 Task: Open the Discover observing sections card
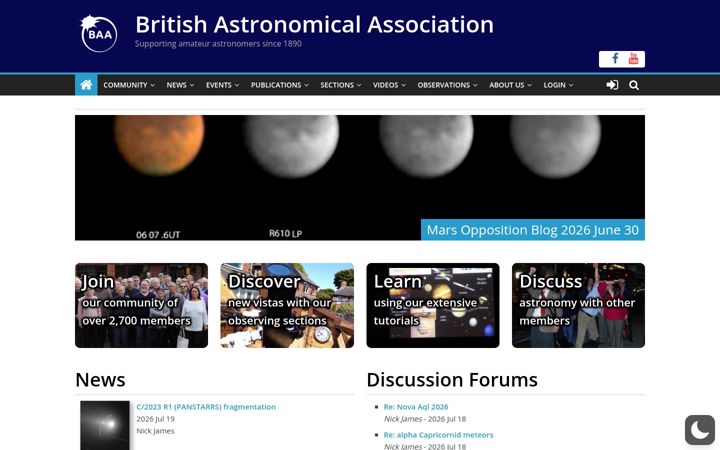(287, 305)
